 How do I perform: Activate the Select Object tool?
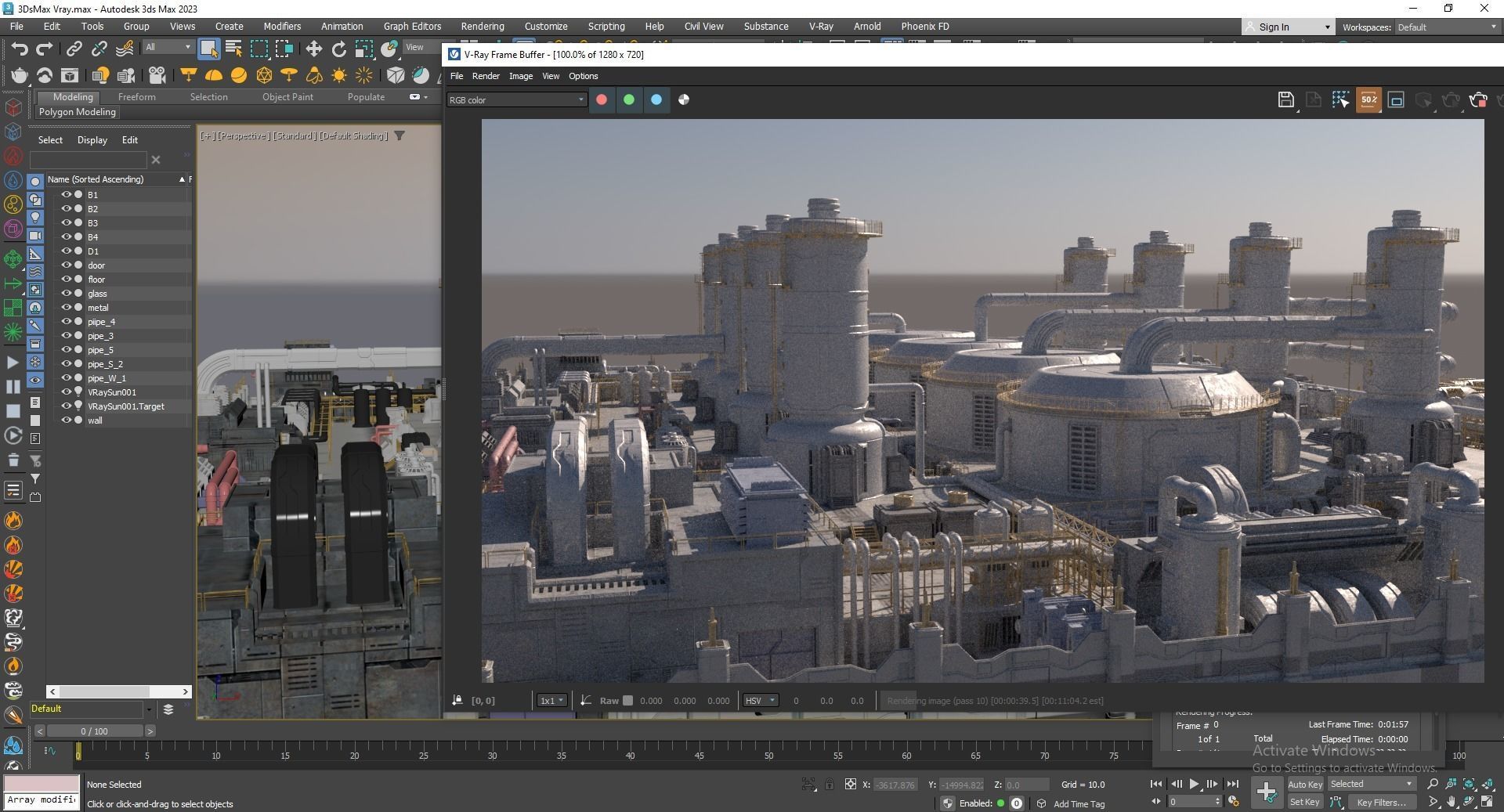tap(208, 49)
